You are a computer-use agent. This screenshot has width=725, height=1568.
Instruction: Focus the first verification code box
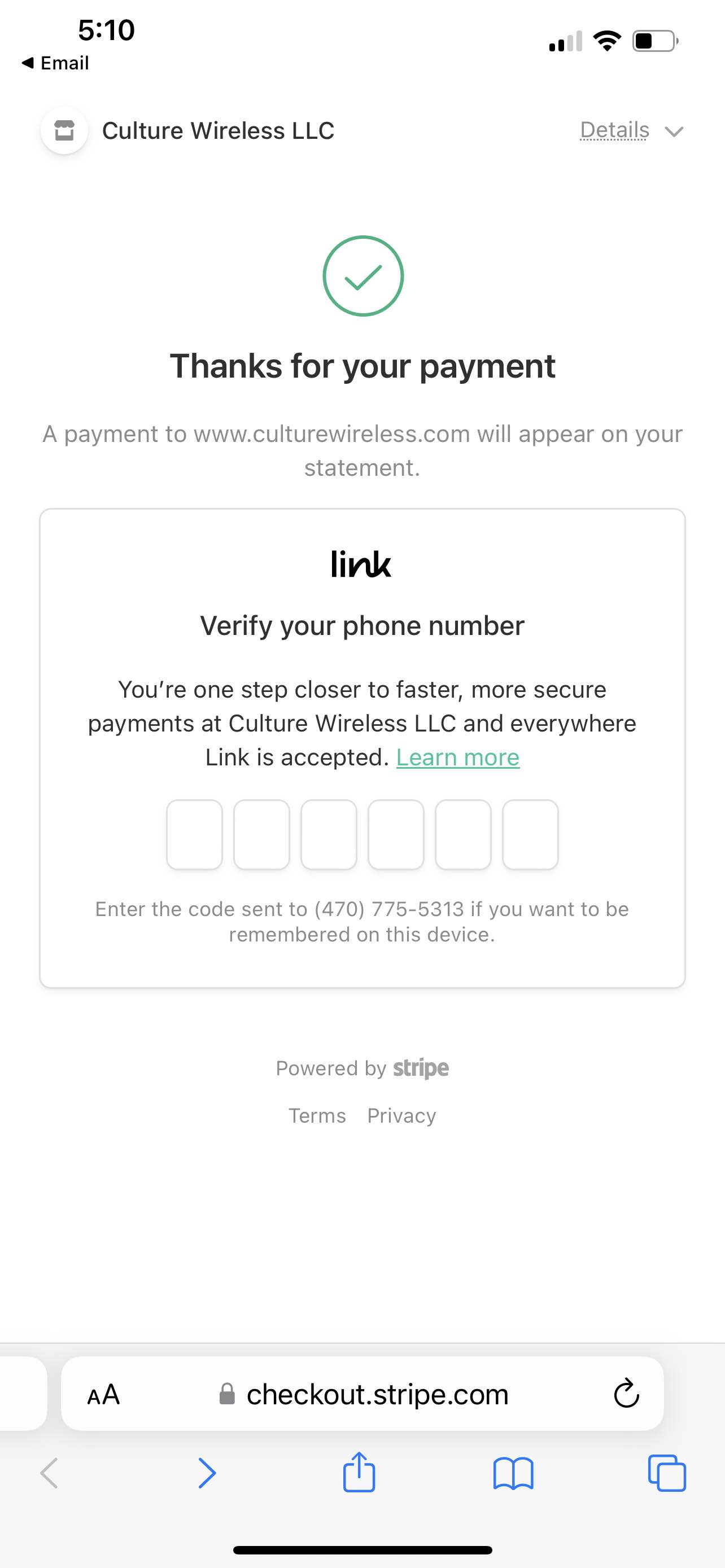[194, 835]
